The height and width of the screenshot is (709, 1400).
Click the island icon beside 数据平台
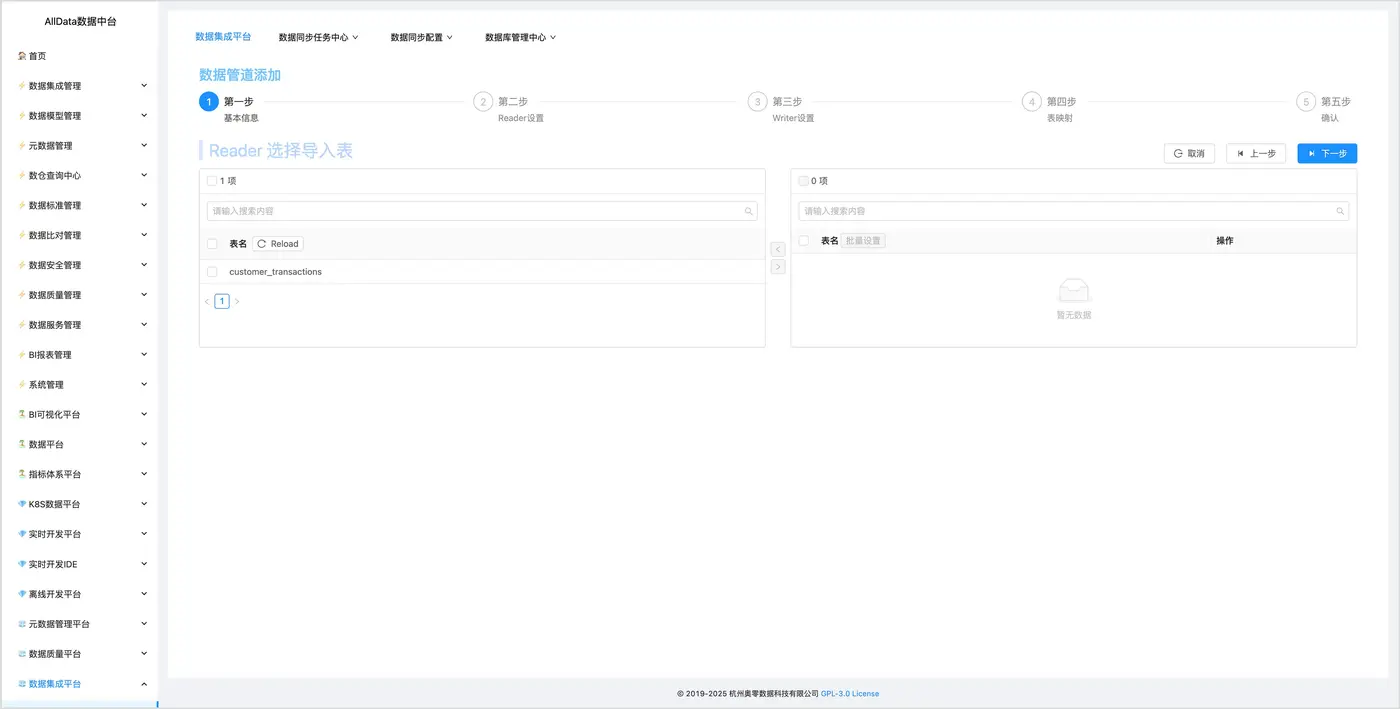point(22,444)
